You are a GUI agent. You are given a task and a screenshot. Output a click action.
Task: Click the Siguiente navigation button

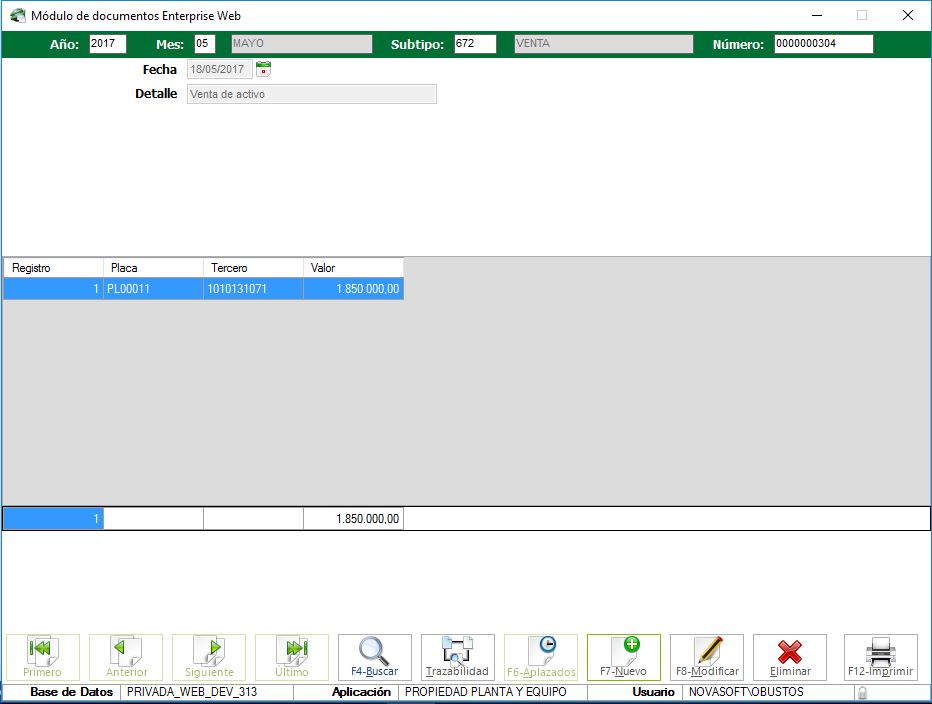pyautogui.click(x=209, y=657)
